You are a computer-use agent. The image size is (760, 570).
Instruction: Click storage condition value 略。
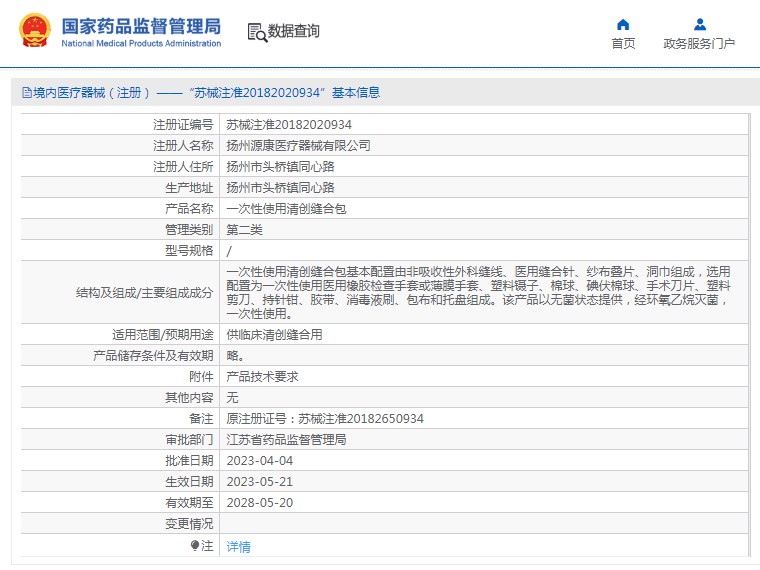[235, 356]
